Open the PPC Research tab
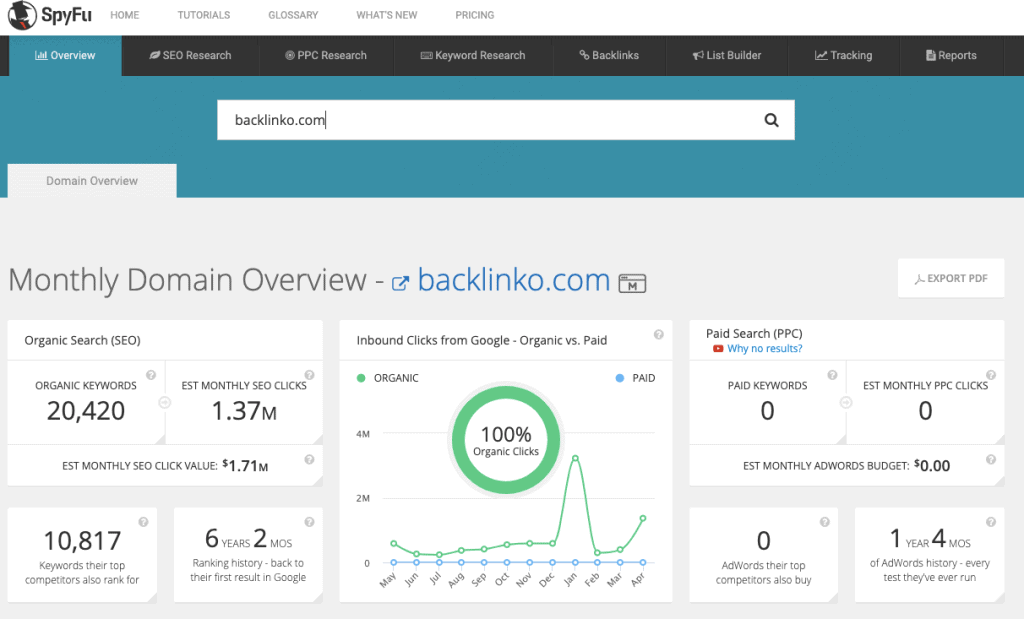 326,56
